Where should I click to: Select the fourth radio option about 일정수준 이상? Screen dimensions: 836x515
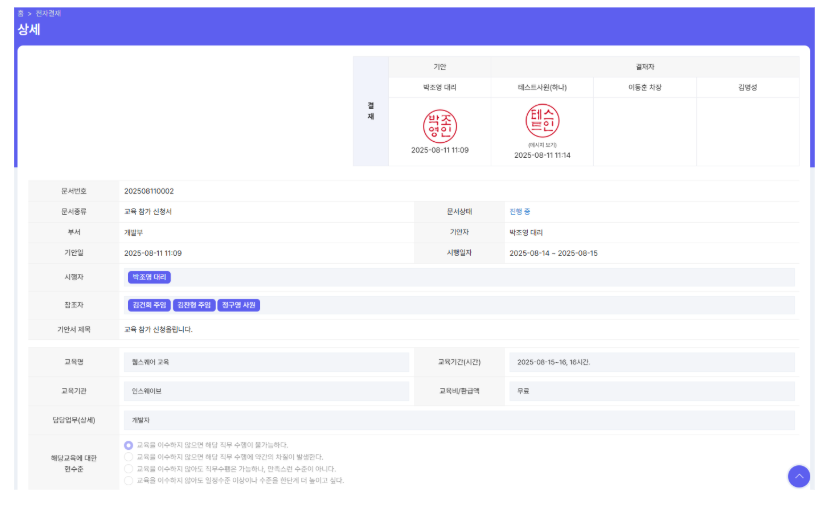(129, 480)
